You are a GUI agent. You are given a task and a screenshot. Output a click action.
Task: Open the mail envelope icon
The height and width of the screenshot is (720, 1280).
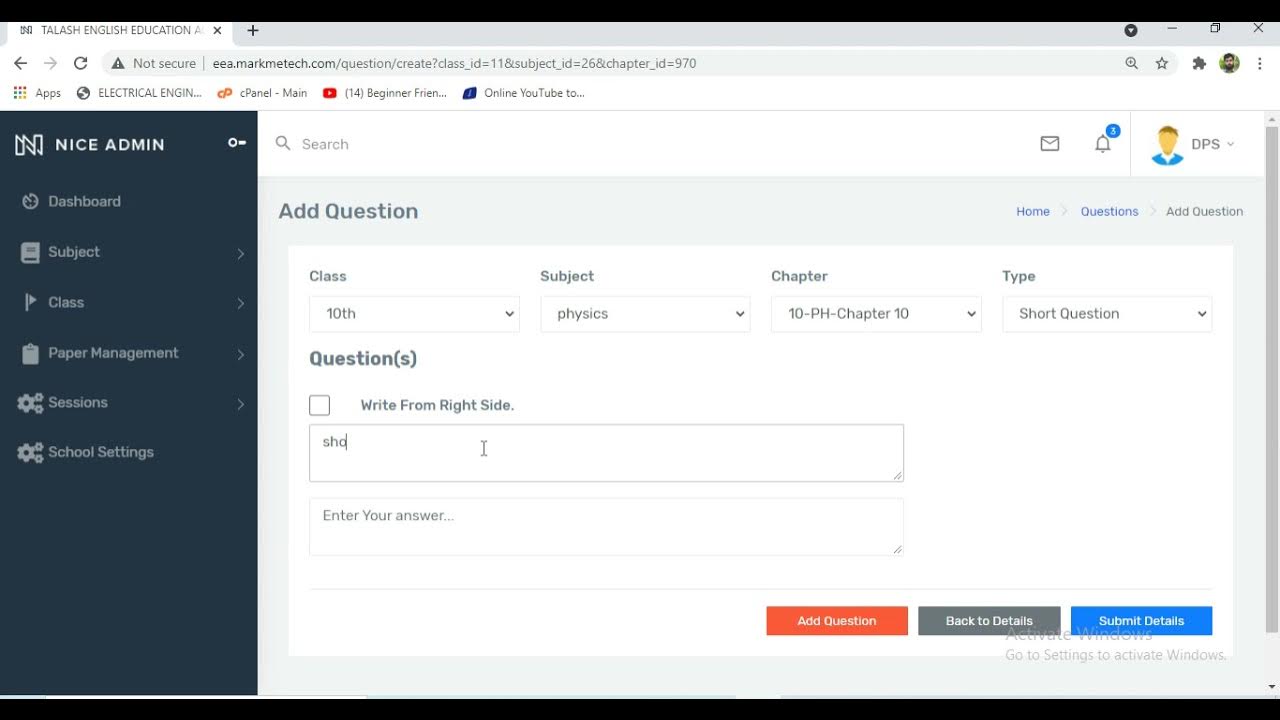coord(1050,144)
